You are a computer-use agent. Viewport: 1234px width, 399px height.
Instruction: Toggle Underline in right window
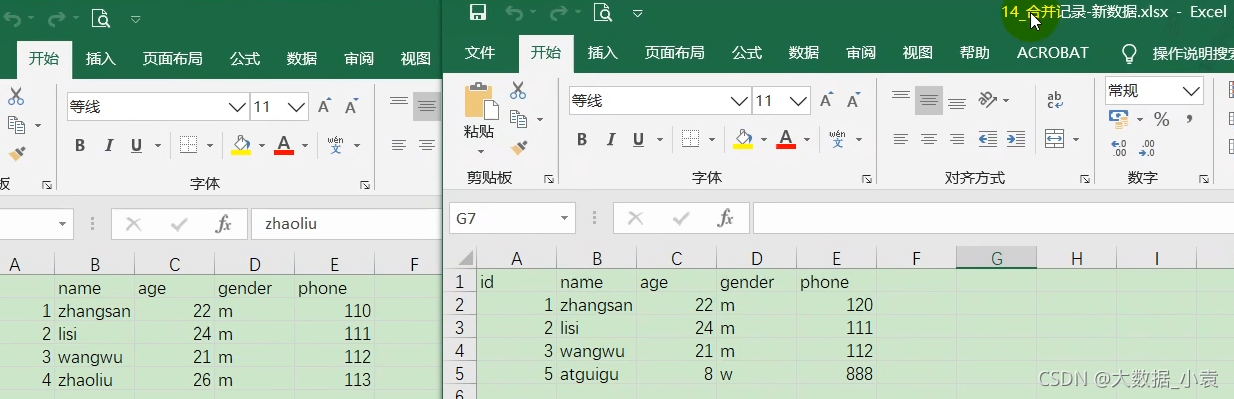637,139
